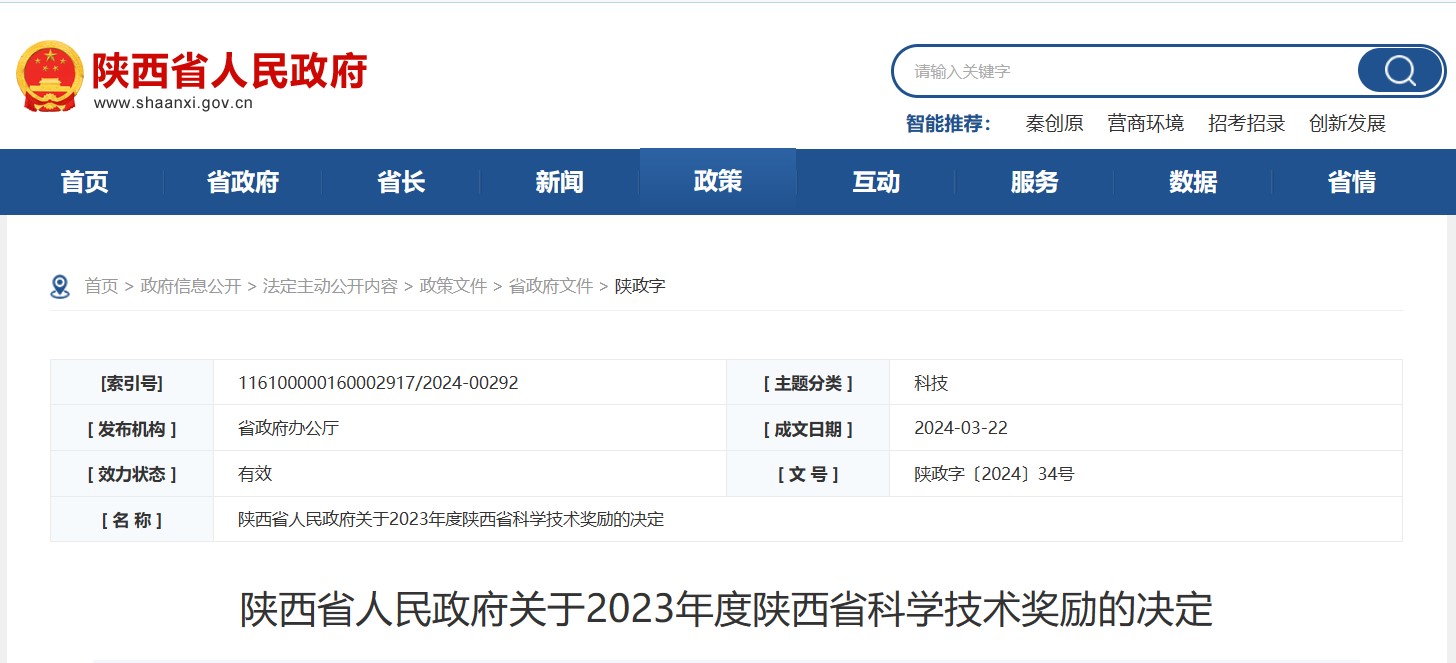Screen dimensions: 1456x663
Task: Select the 服务 menu item
Action: tap(1033, 181)
